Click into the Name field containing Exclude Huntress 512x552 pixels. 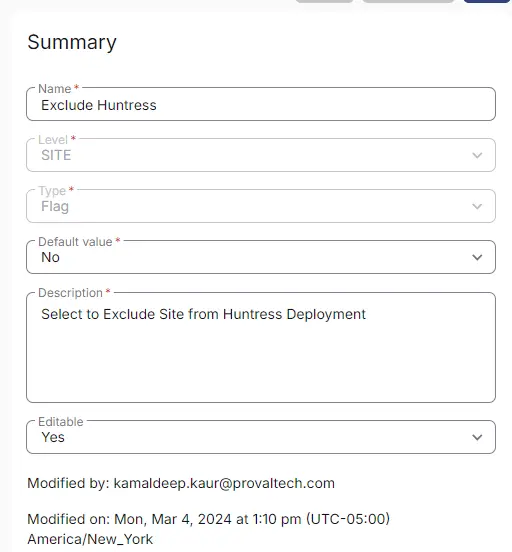pyautogui.click(x=261, y=104)
